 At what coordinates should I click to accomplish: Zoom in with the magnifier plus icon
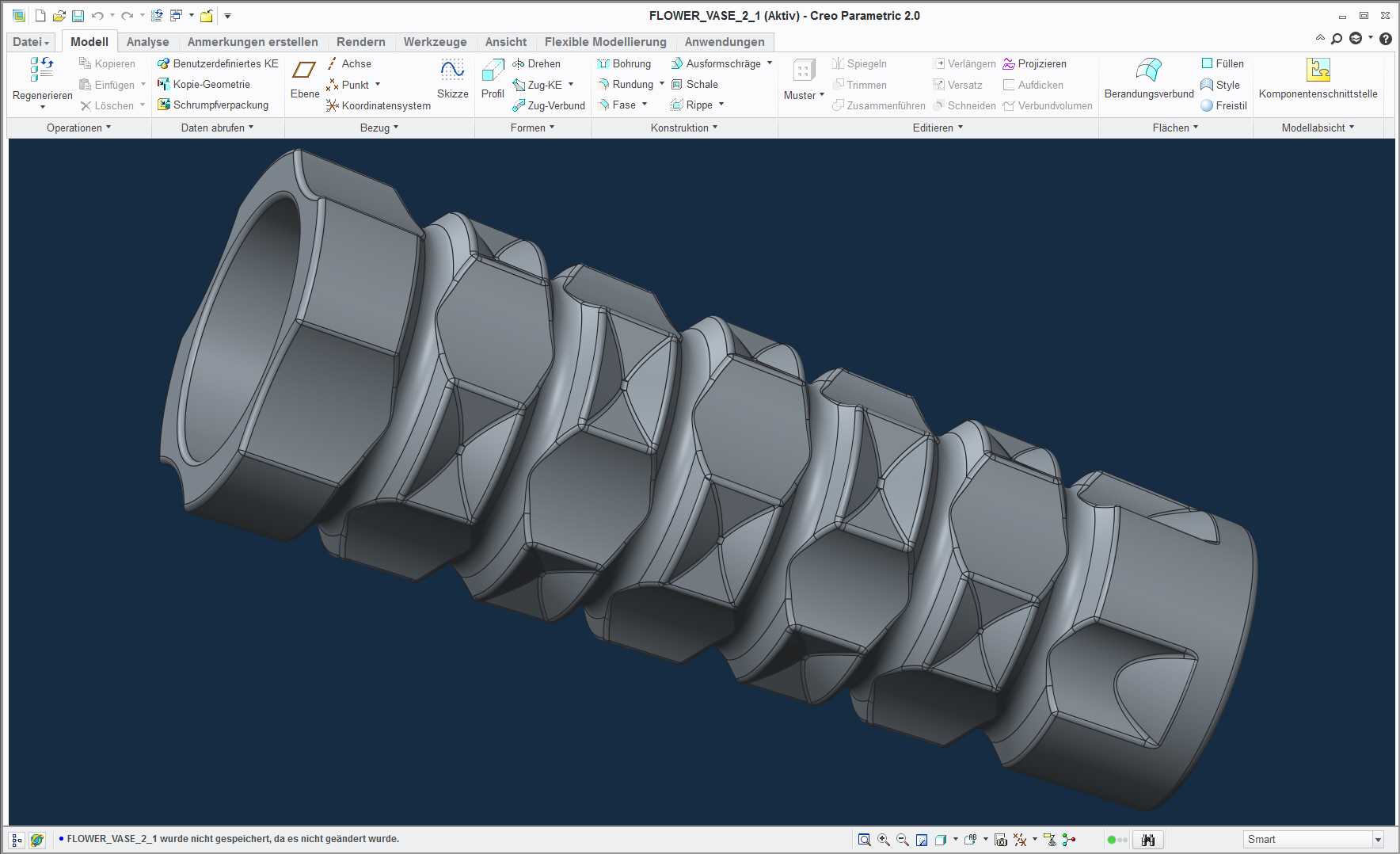[884, 840]
